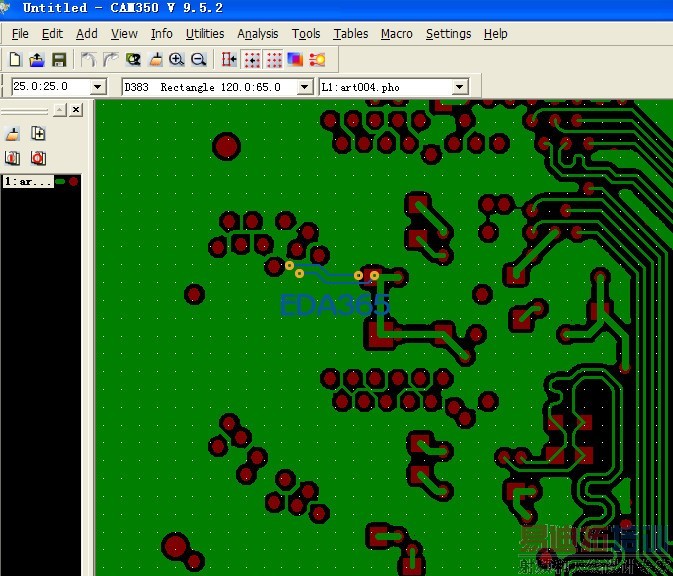Click the right red-circle layers icon in panel
Image resolution: width=673 pixels, height=576 pixels.
click(x=38, y=158)
